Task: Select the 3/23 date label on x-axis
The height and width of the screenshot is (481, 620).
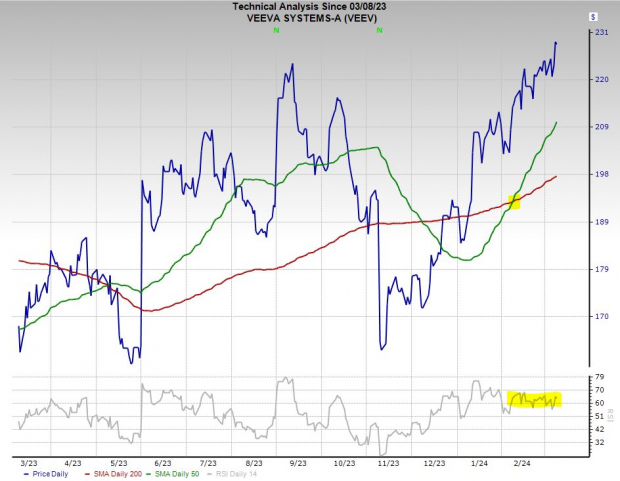Action: coord(28,463)
